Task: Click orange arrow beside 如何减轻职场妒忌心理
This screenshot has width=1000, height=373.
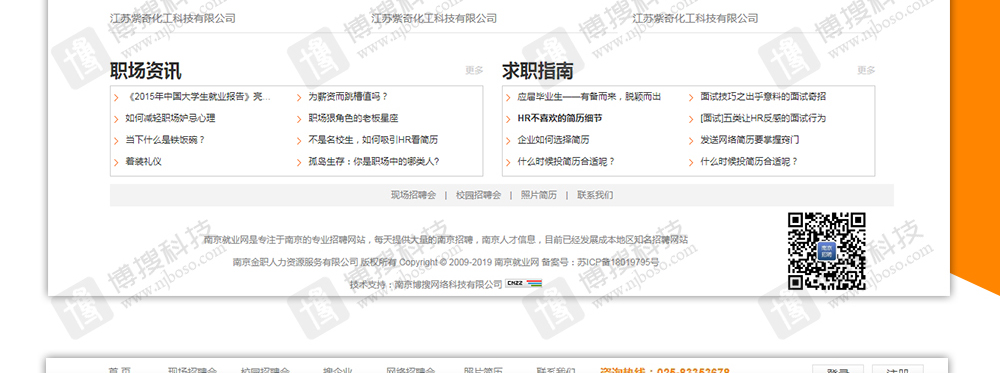Action: coord(116,119)
